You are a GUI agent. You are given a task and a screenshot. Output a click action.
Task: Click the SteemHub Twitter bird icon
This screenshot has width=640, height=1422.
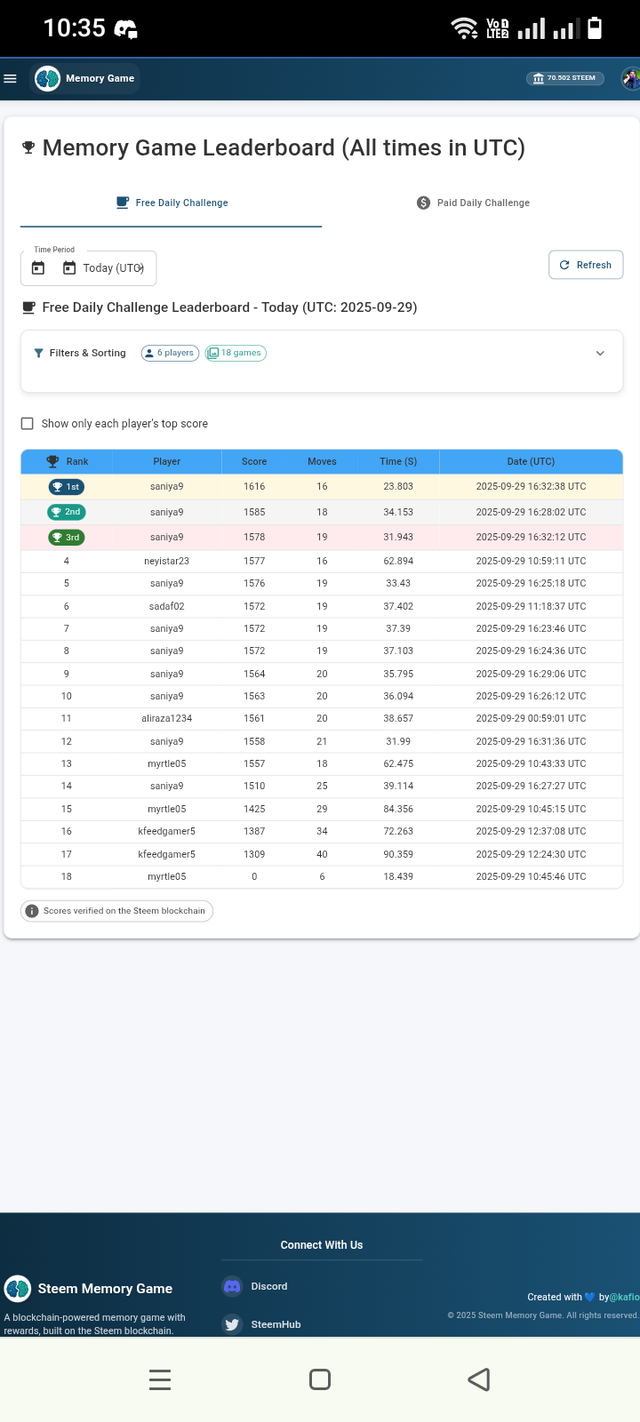pyautogui.click(x=232, y=1324)
